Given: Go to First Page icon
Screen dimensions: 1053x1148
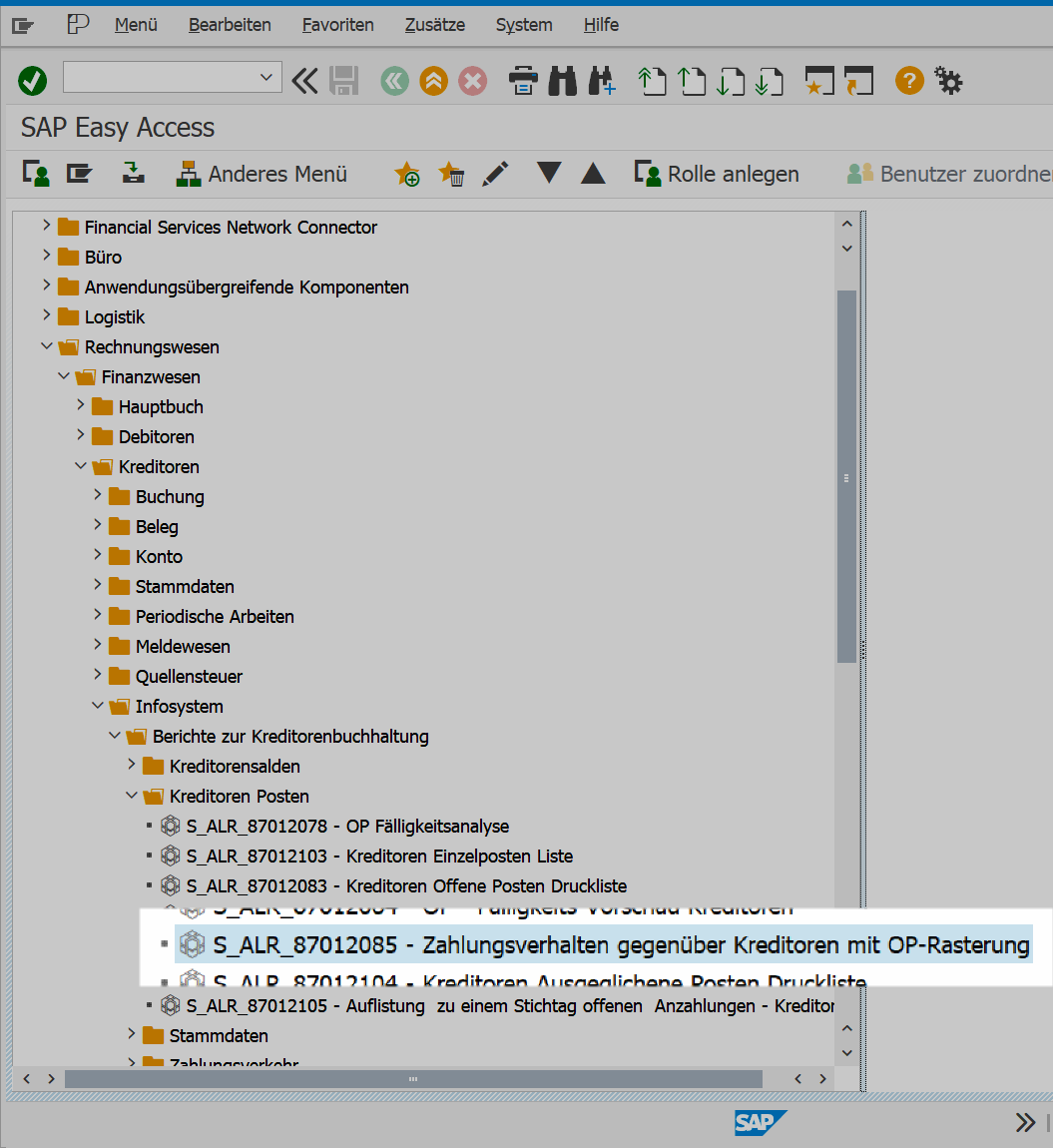Looking at the screenshot, I should point(652,81).
